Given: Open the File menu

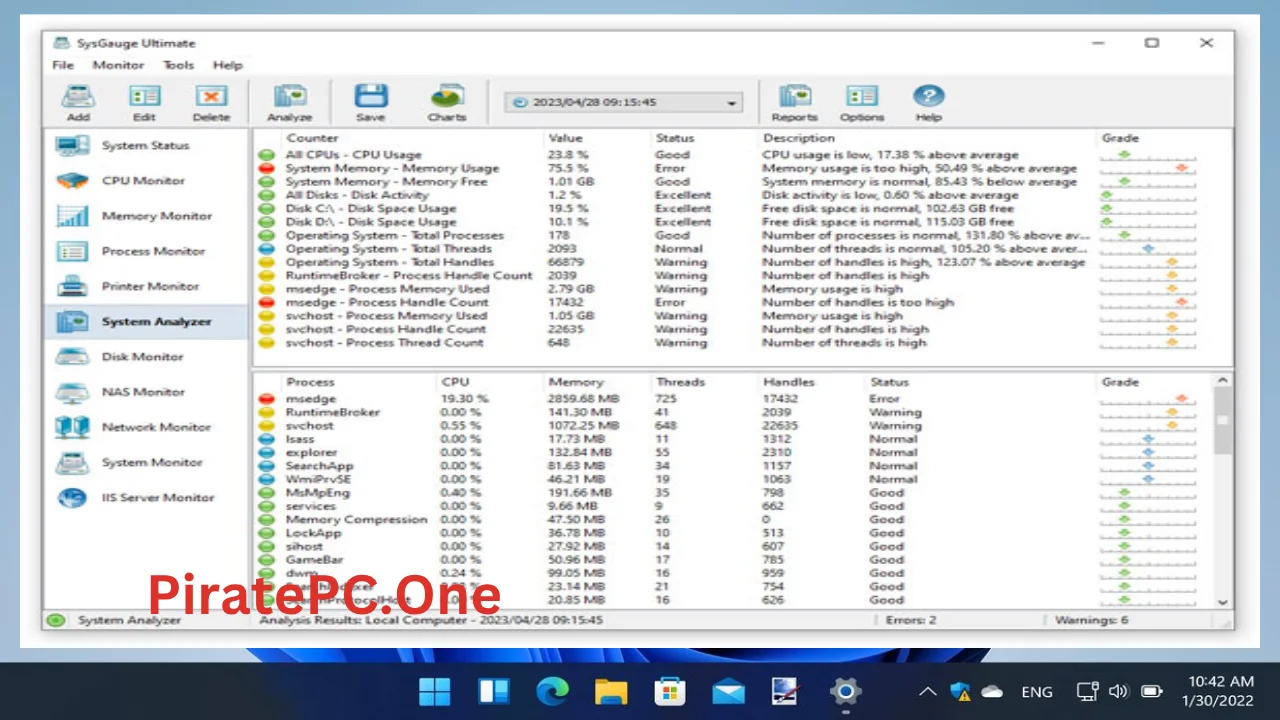Looking at the screenshot, I should tap(63, 65).
